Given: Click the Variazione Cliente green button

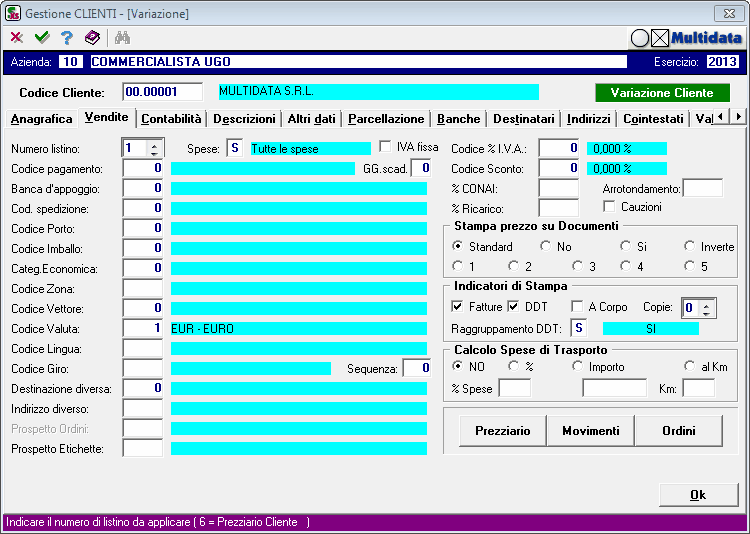Looking at the screenshot, I should [x=662, y=92].
